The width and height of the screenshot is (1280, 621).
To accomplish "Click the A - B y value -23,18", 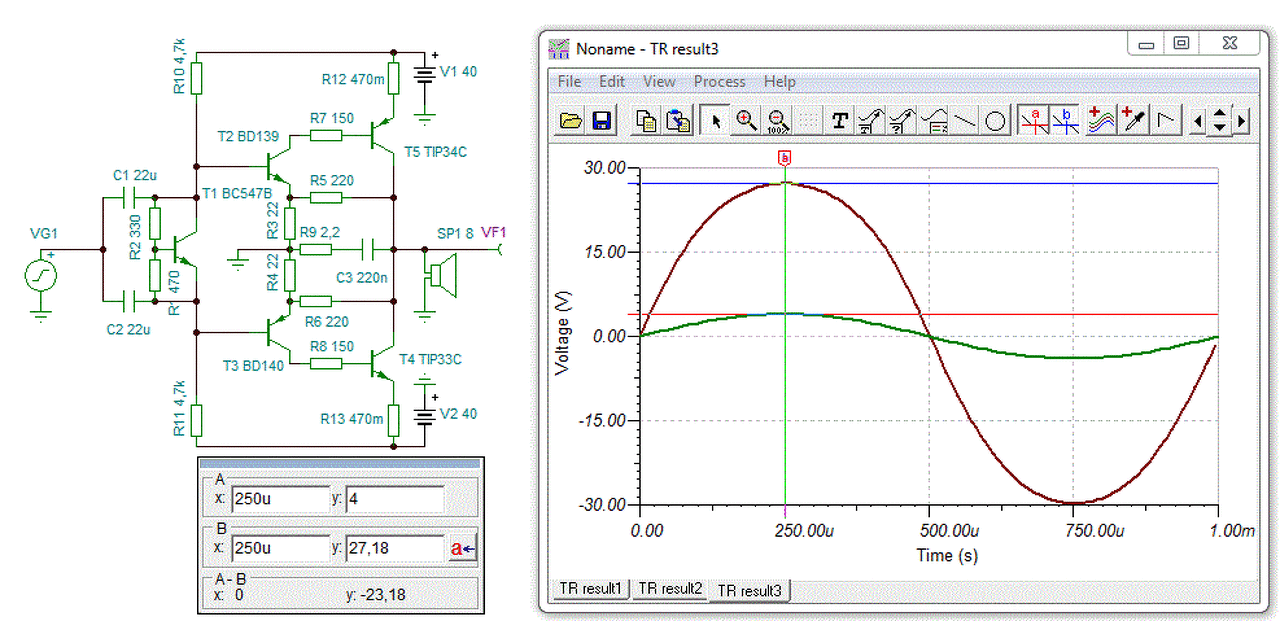I will (x=384, y=595).
